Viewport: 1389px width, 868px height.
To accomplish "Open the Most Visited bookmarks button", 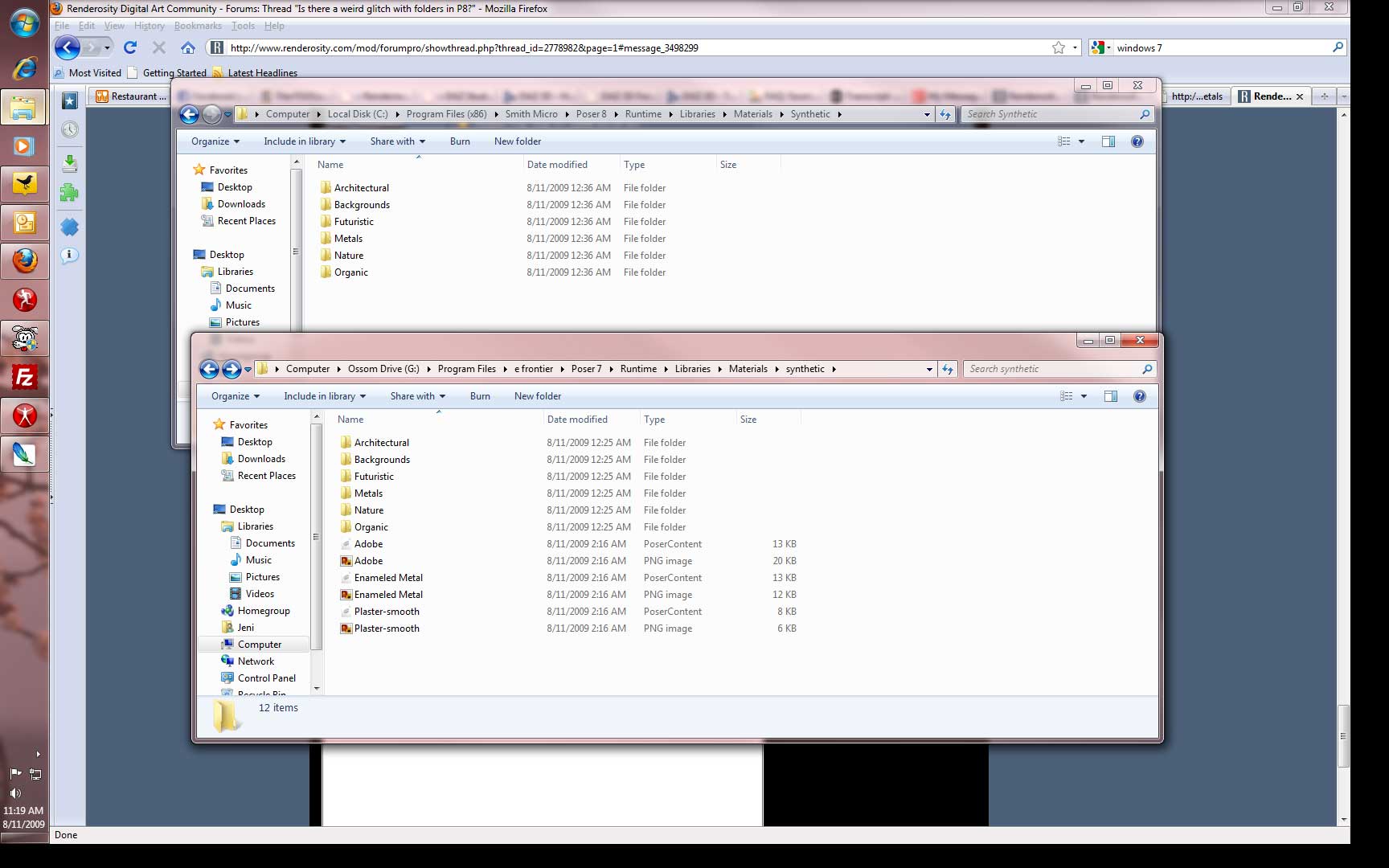I will (x=88, y=72).
